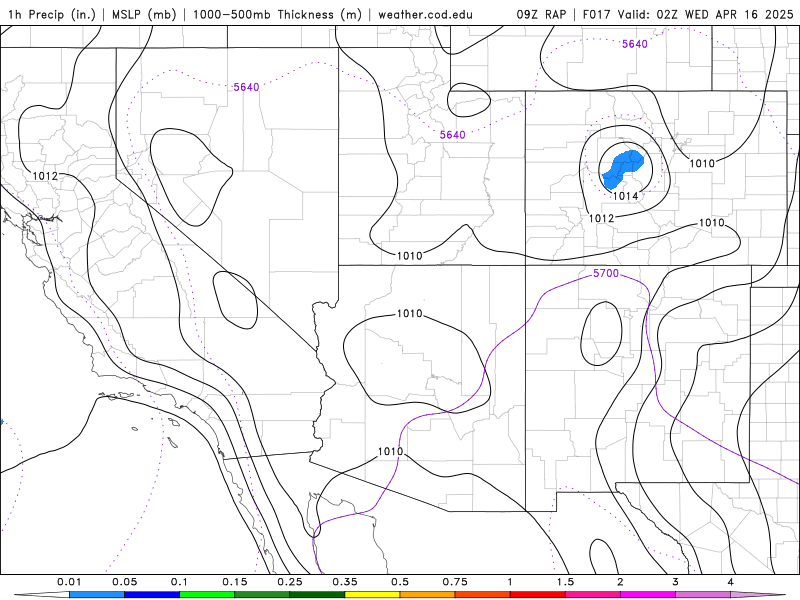800x600 pixels.
Task: Click the "MSLP (mb)" header label
Action: coord(144,14)
